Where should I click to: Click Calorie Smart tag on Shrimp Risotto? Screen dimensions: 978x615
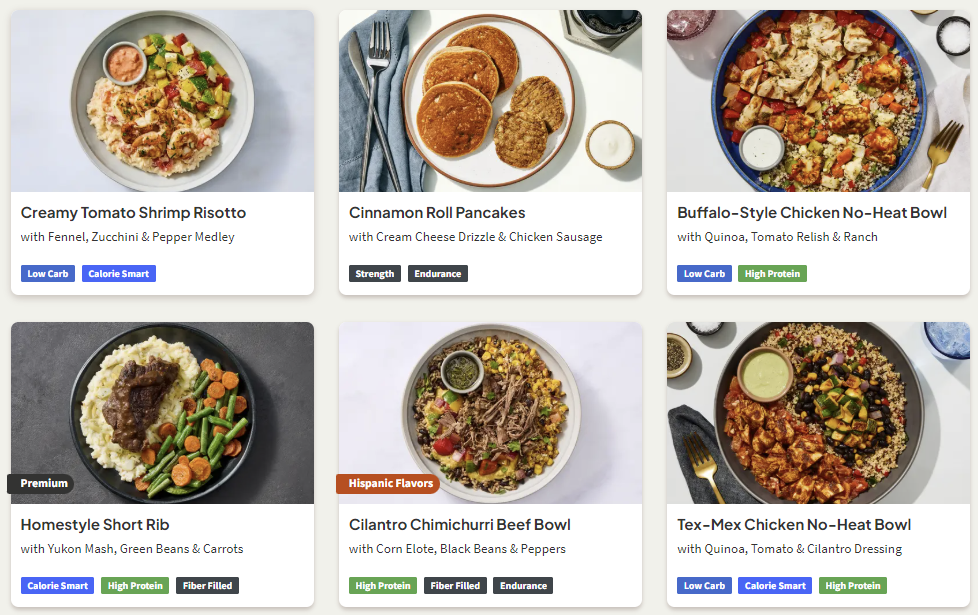[119, 274]
